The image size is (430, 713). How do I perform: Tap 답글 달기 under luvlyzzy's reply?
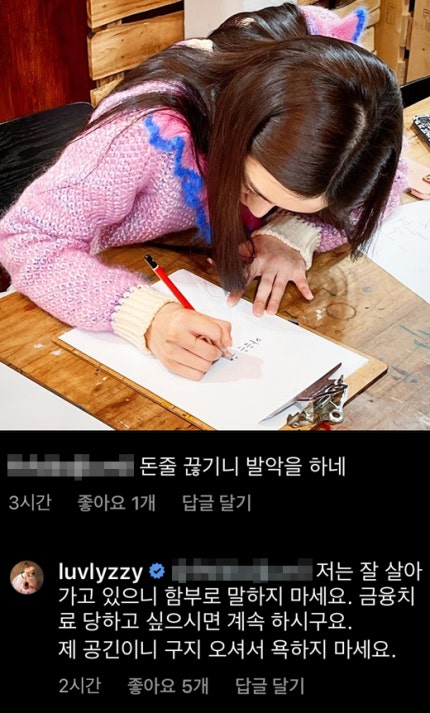270,685
